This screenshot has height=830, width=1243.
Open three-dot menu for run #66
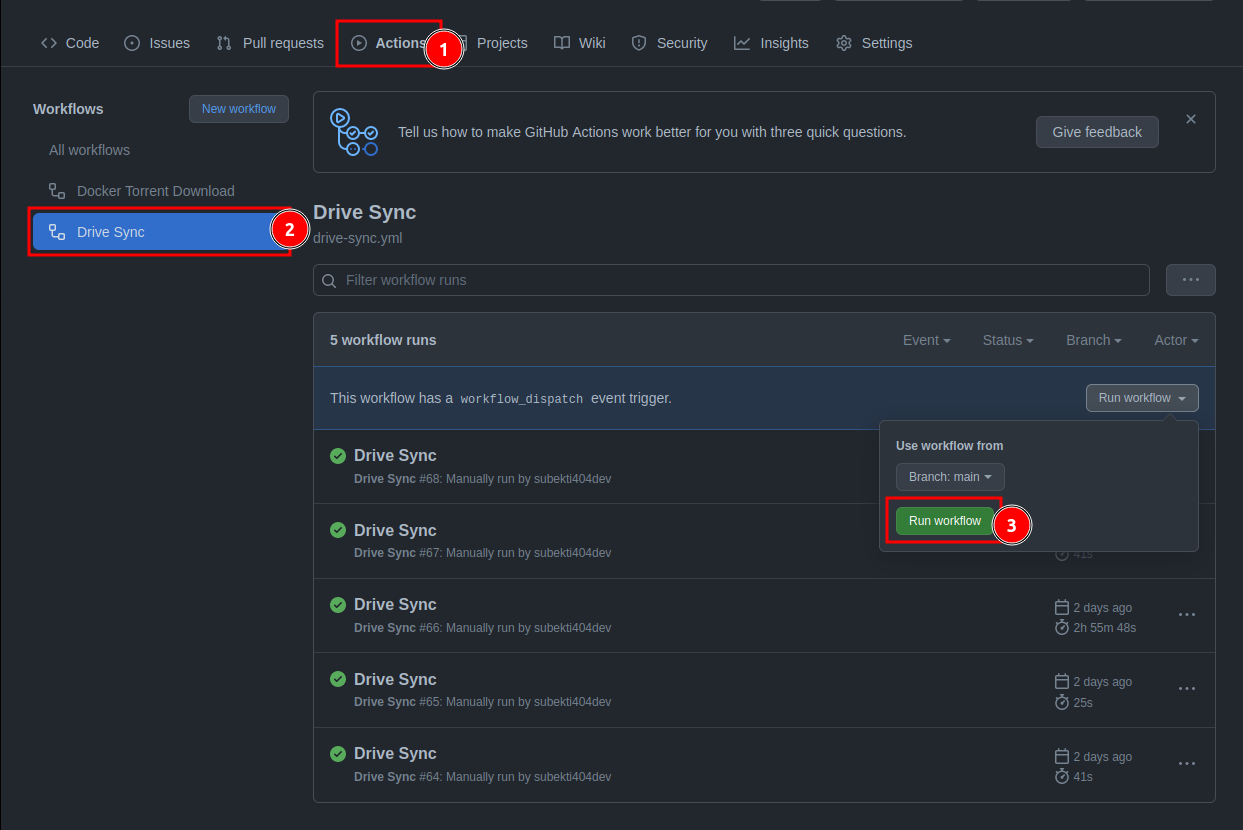tap(1187, 615)
